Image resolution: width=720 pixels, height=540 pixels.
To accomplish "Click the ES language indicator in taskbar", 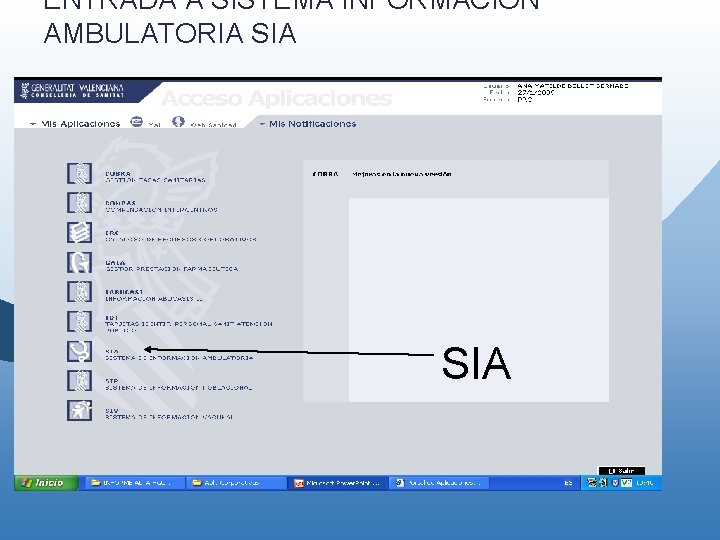I will 568,483.
